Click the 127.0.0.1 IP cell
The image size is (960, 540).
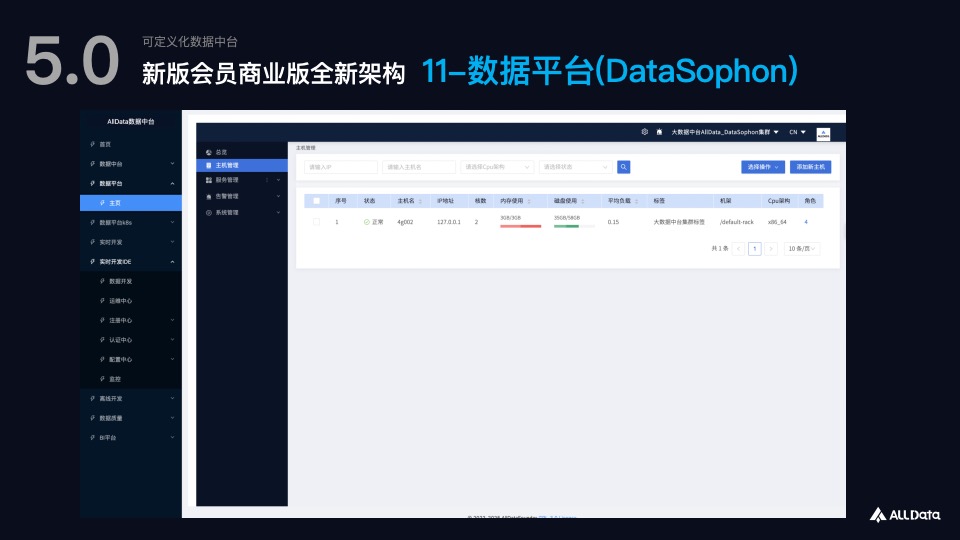coord(449,222)
